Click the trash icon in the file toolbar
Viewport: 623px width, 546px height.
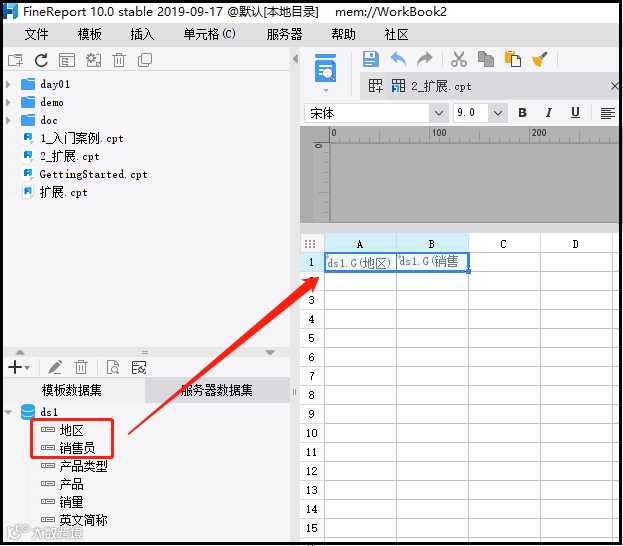119,60
